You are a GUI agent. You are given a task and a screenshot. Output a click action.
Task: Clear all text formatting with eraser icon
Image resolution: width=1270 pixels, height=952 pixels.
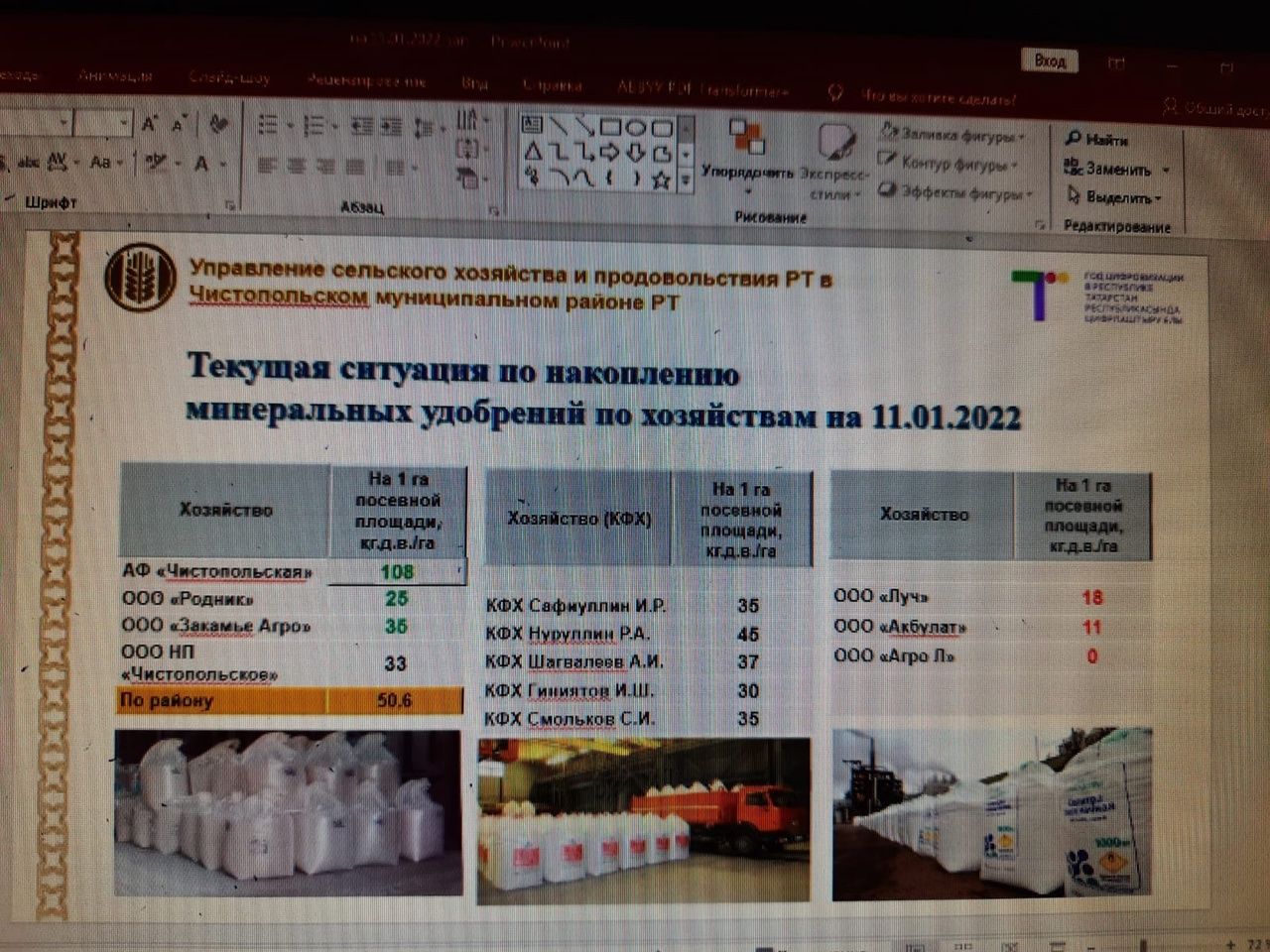[x=217, y=124]
